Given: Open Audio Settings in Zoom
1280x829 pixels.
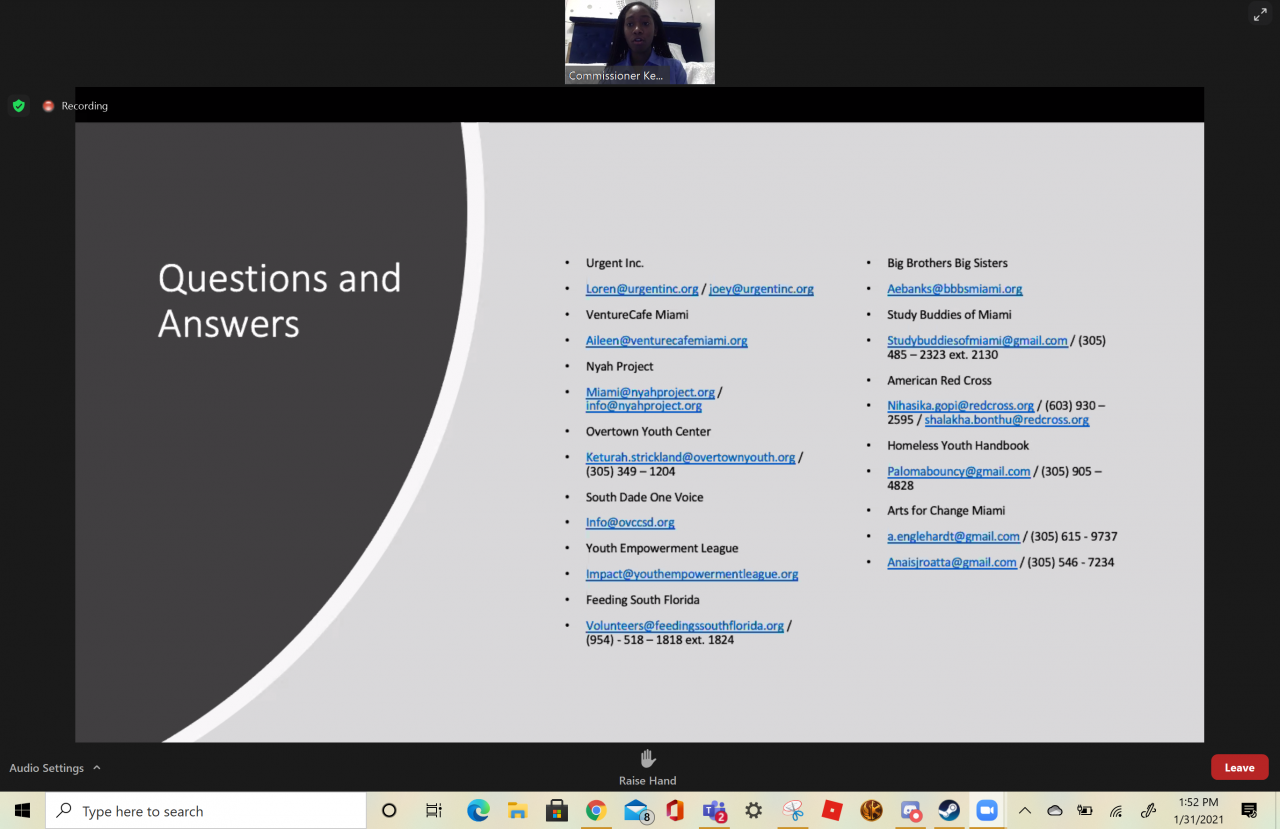Looking at the screenshot, I should click(x=47, y=768).
